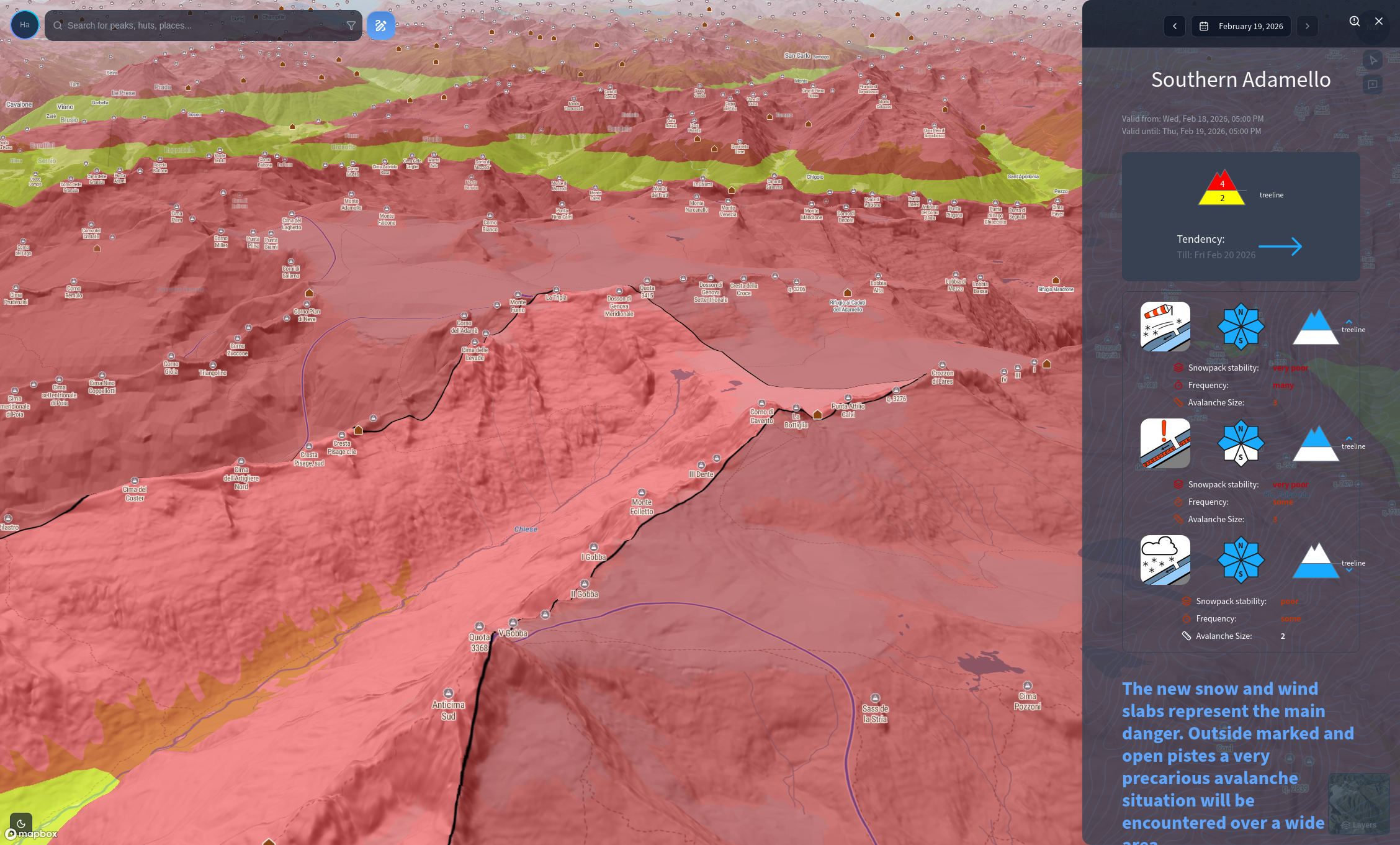This screenshot has height=845, width=1400.
Task: Open the avalanche info magnifier icon
Action: point(1354,21)
